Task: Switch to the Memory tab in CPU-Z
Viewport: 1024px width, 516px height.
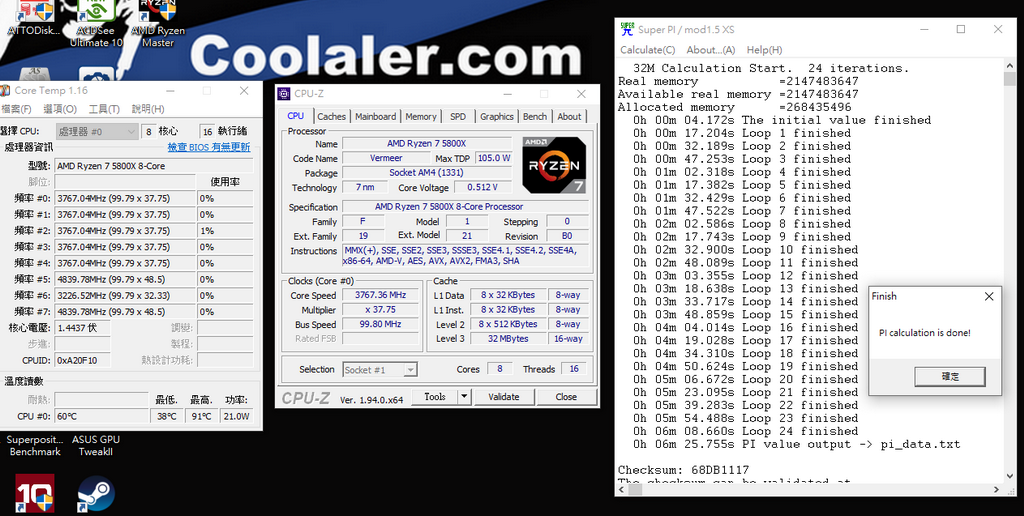Action: [x=421, y=116]
